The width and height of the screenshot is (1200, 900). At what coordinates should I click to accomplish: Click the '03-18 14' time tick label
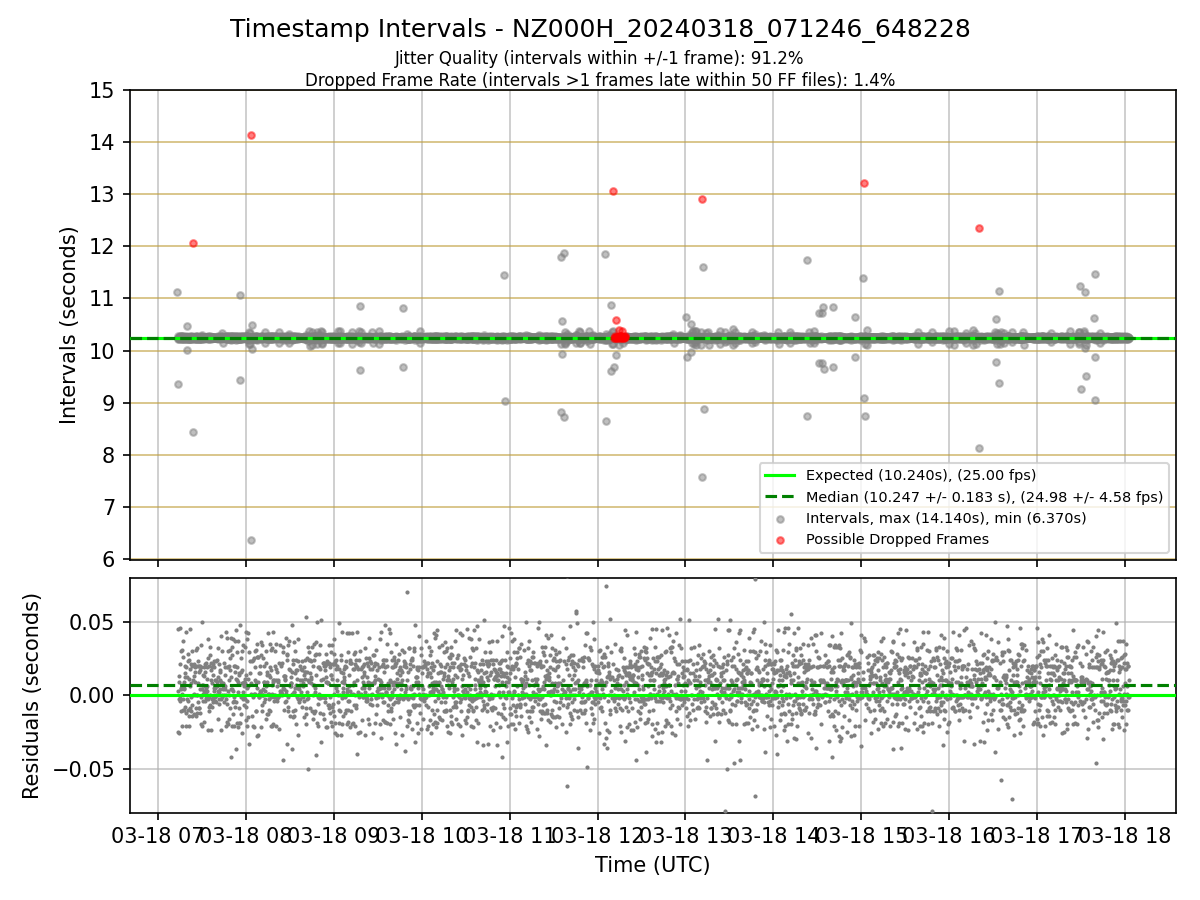pyautogui.click(x=773, y=835)
